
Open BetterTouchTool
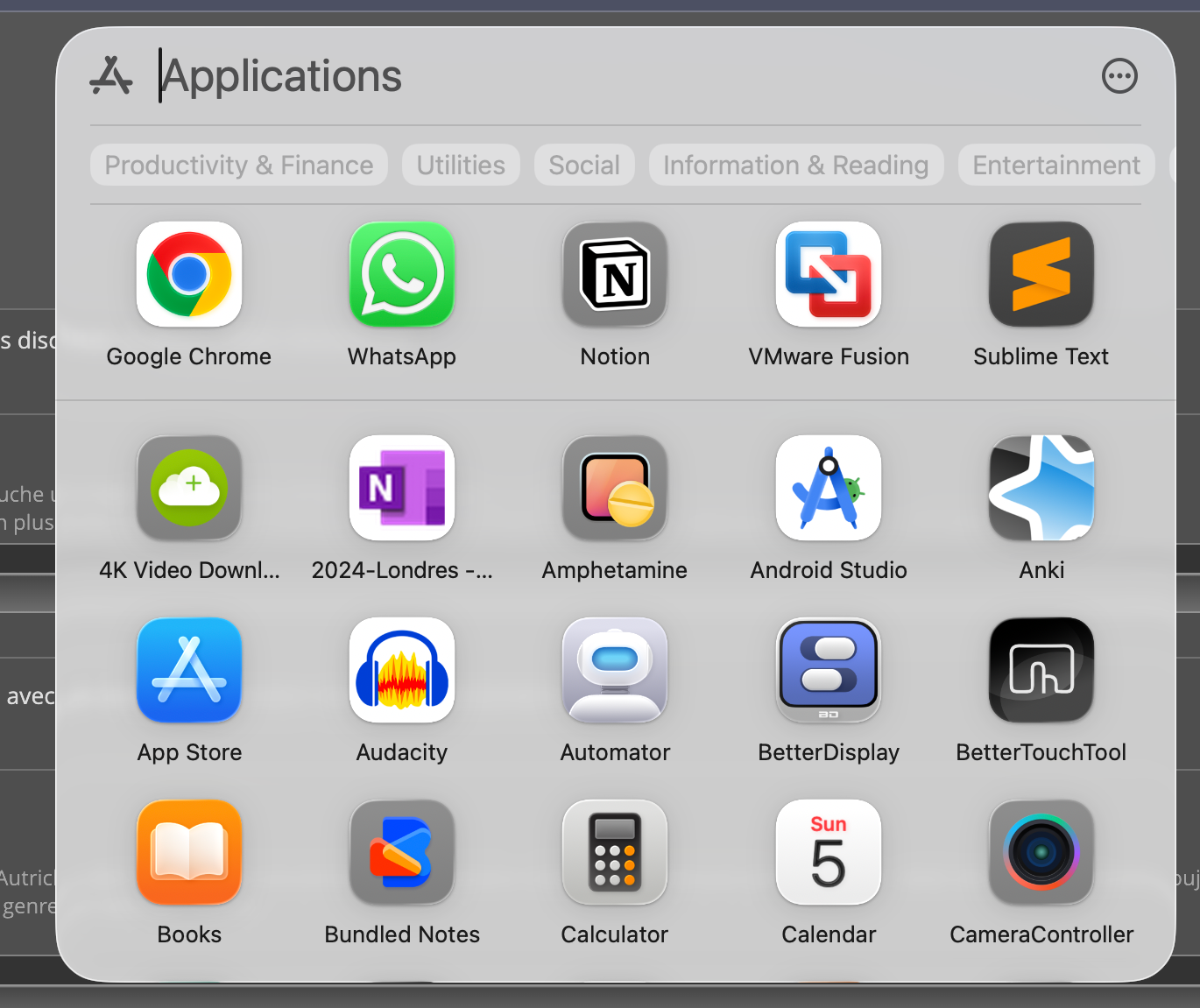click(1041, 671)
